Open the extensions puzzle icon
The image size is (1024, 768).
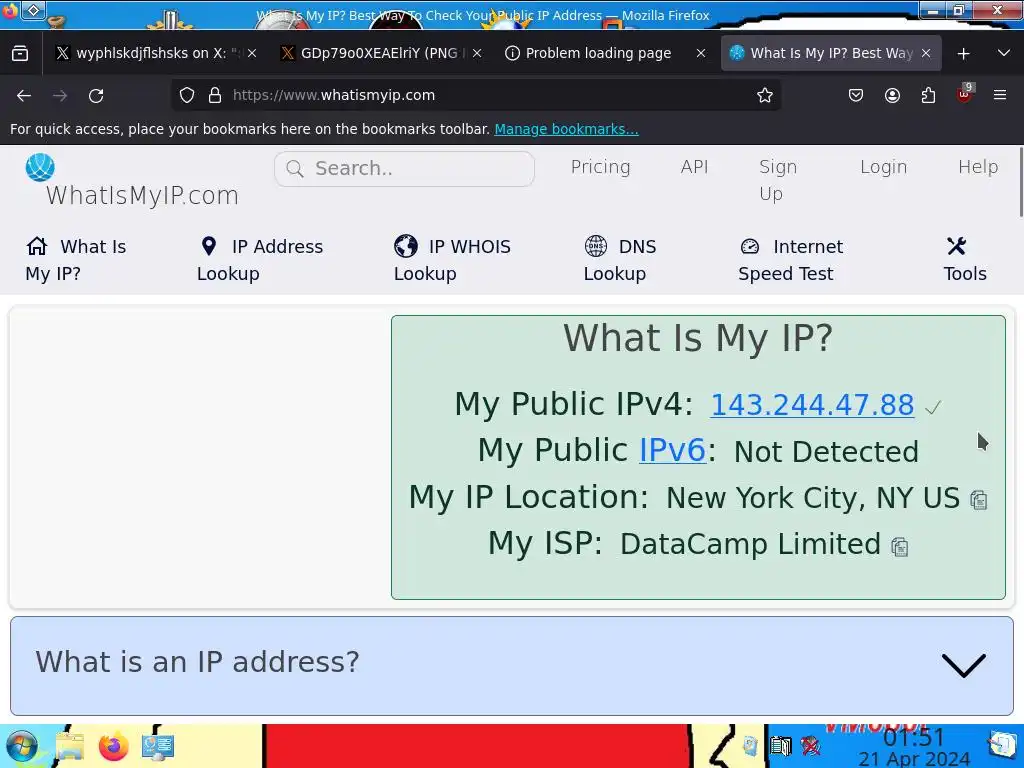[928, 95]
